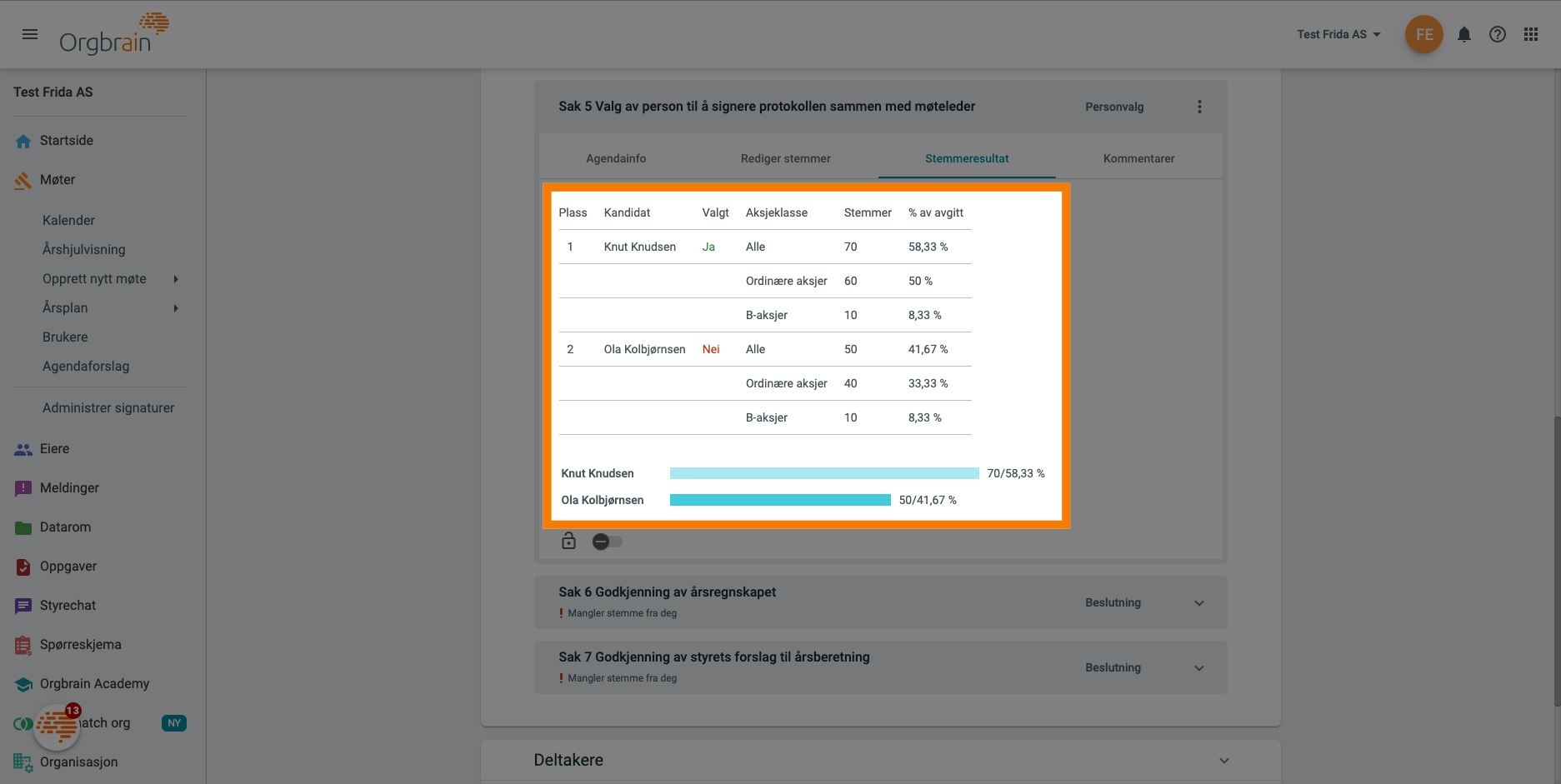Expand Sak 7 Godkjenning av styrets forslag
This screenshot has width=1561, height=784.
pyautogui.click(x=1199, y=668)
